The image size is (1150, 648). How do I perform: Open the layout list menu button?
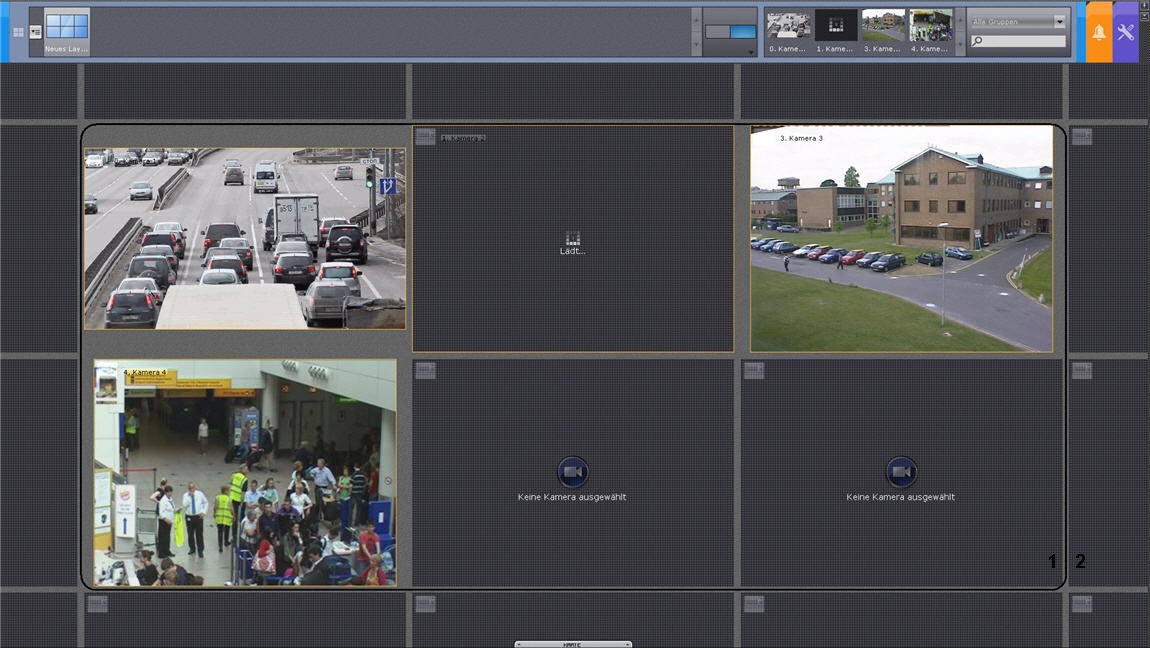[x=36, y=32]
